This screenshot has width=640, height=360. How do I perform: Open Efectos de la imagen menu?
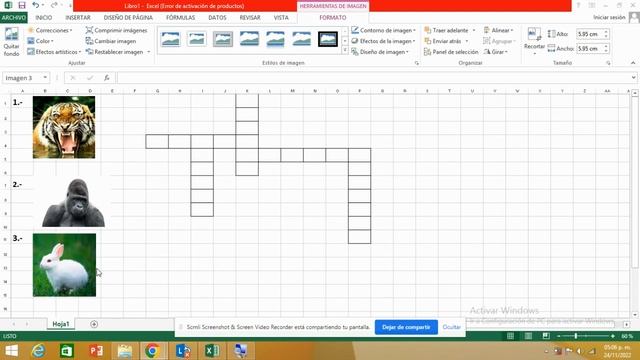point(383,41)
